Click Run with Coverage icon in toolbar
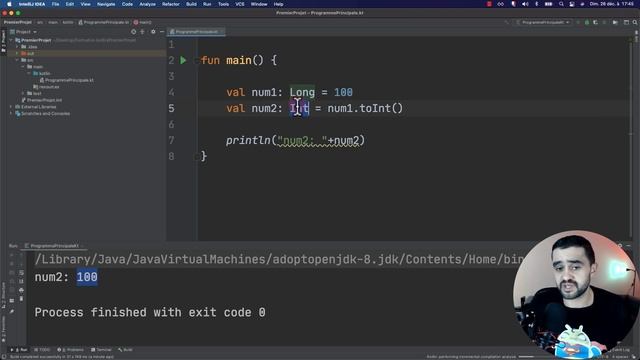This screenshot has height=360, width=640. pyautogui.click(x=596, y=22)
